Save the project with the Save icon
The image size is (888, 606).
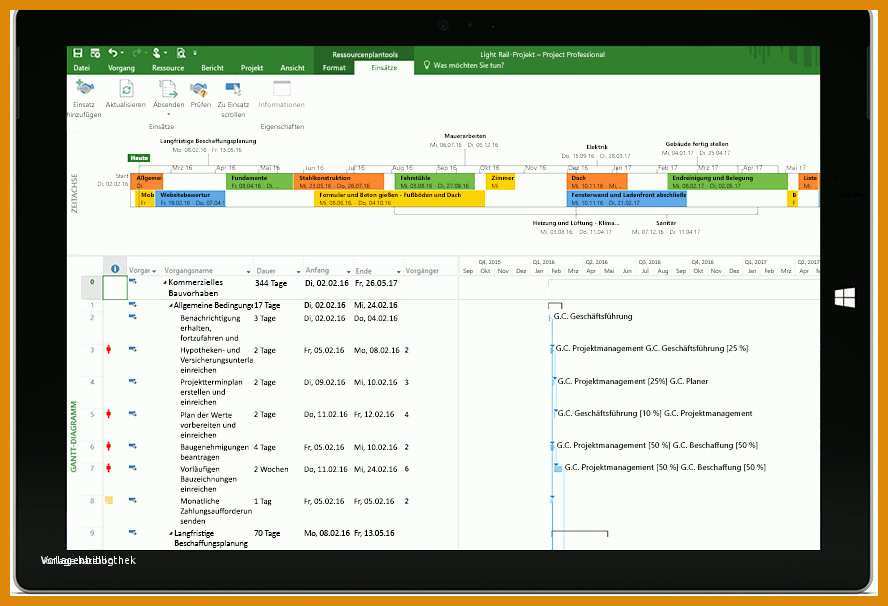(x=78, y=53)
